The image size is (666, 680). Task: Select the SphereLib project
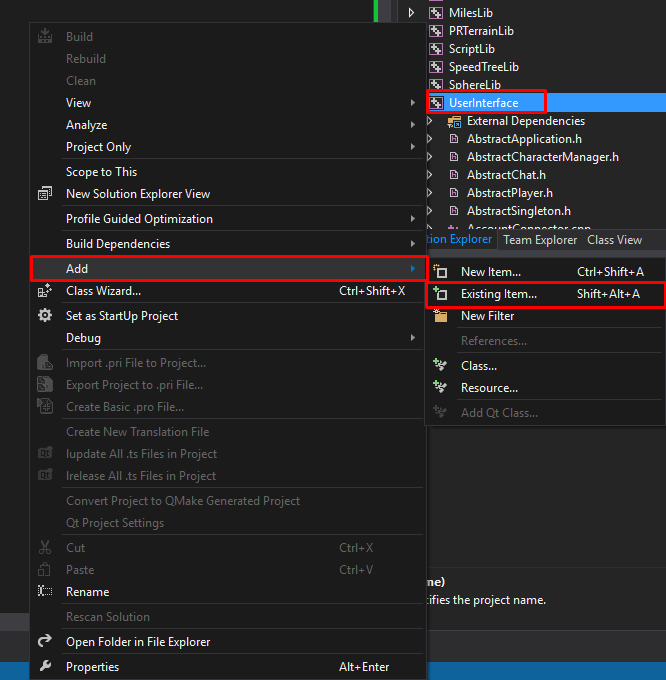click(475, 85)
